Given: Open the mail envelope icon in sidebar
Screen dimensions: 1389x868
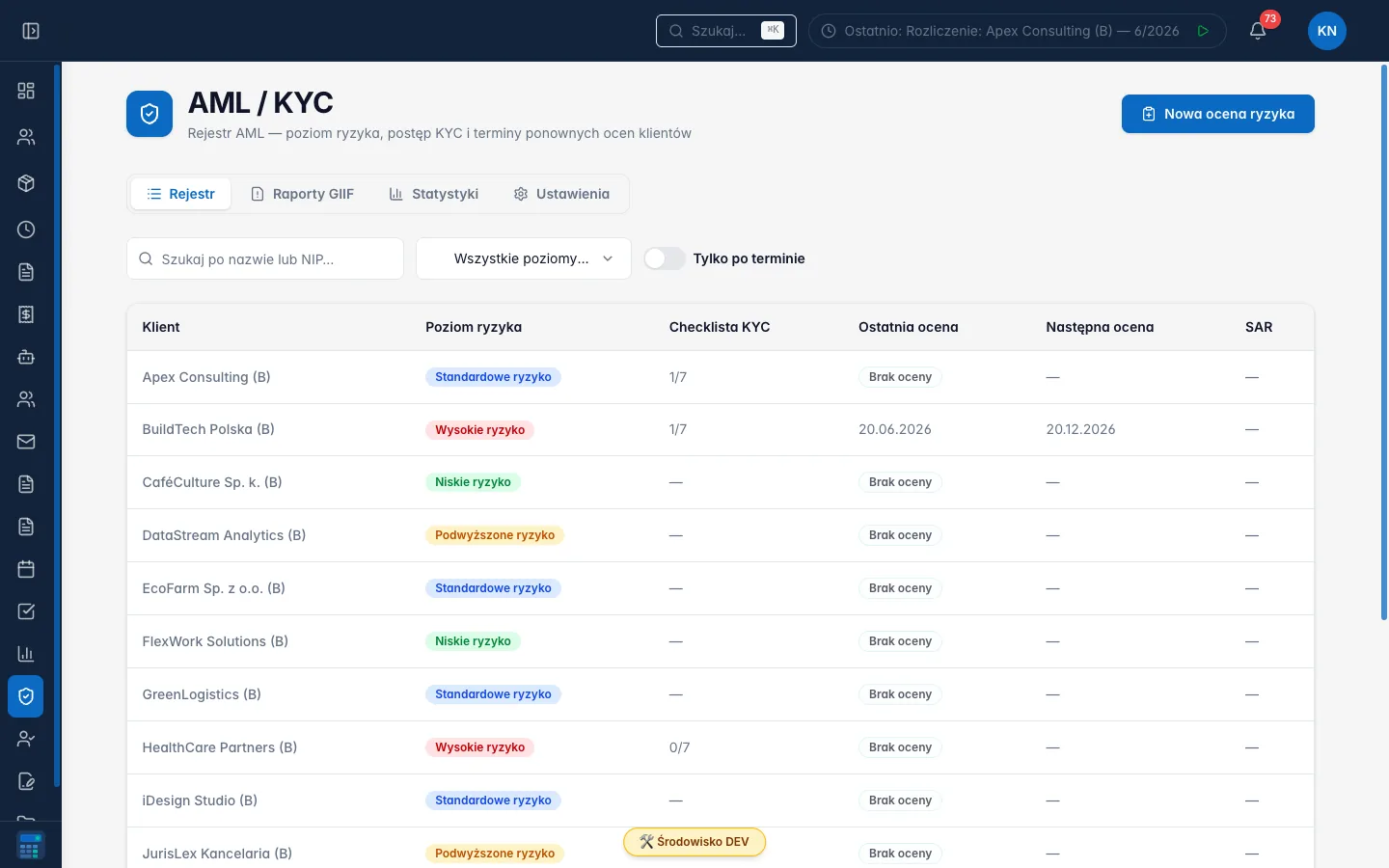Looking at the screenshot, I should (x=26, y=442).
